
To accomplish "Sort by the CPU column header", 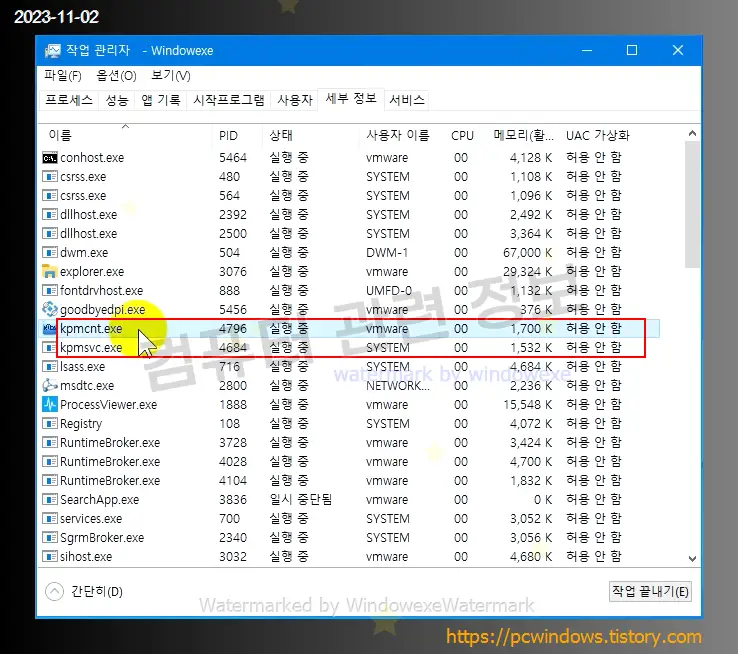I will tap(462, 136).
